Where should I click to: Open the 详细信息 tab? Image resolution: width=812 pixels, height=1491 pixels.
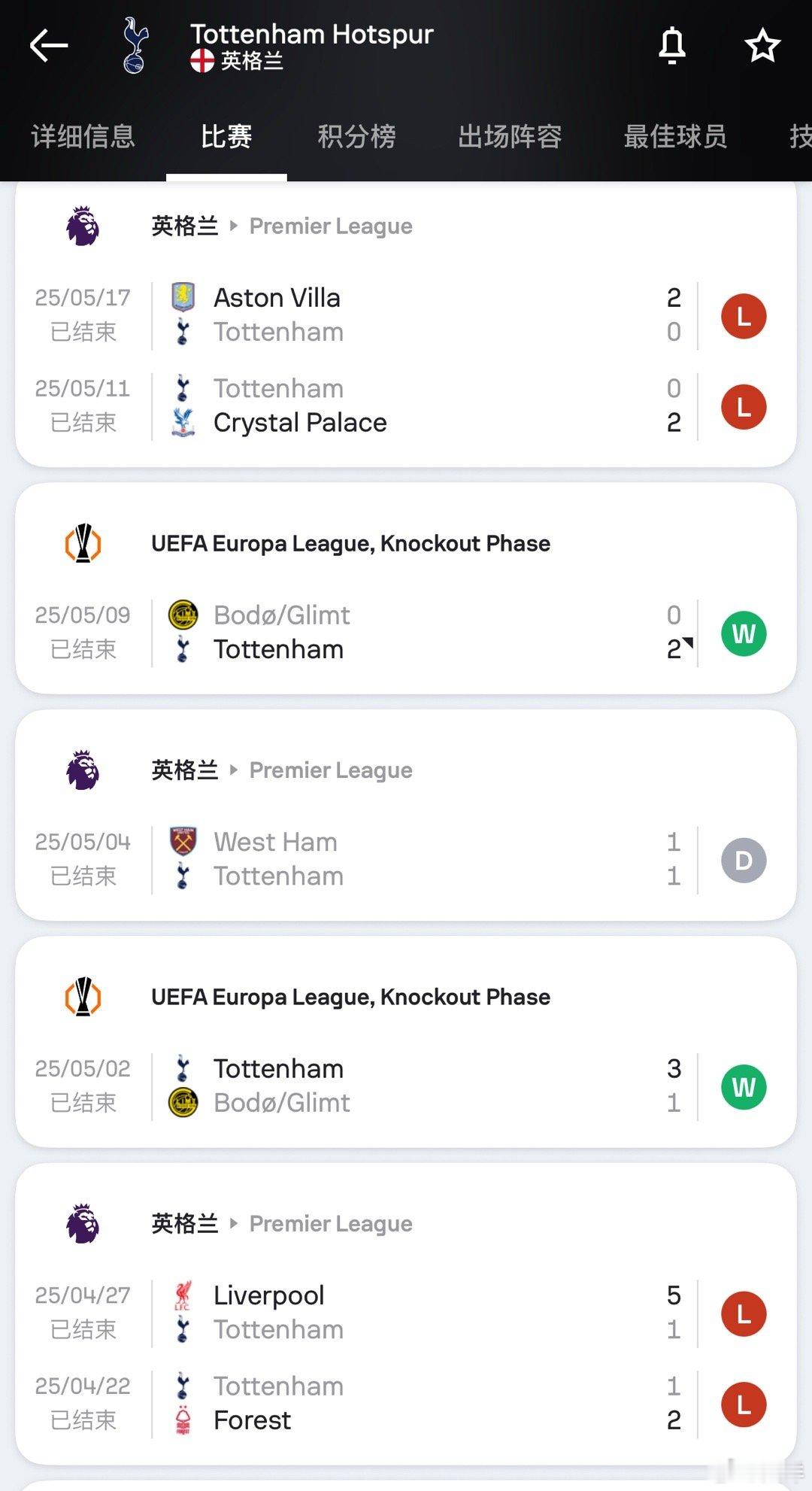pos(83,136)
